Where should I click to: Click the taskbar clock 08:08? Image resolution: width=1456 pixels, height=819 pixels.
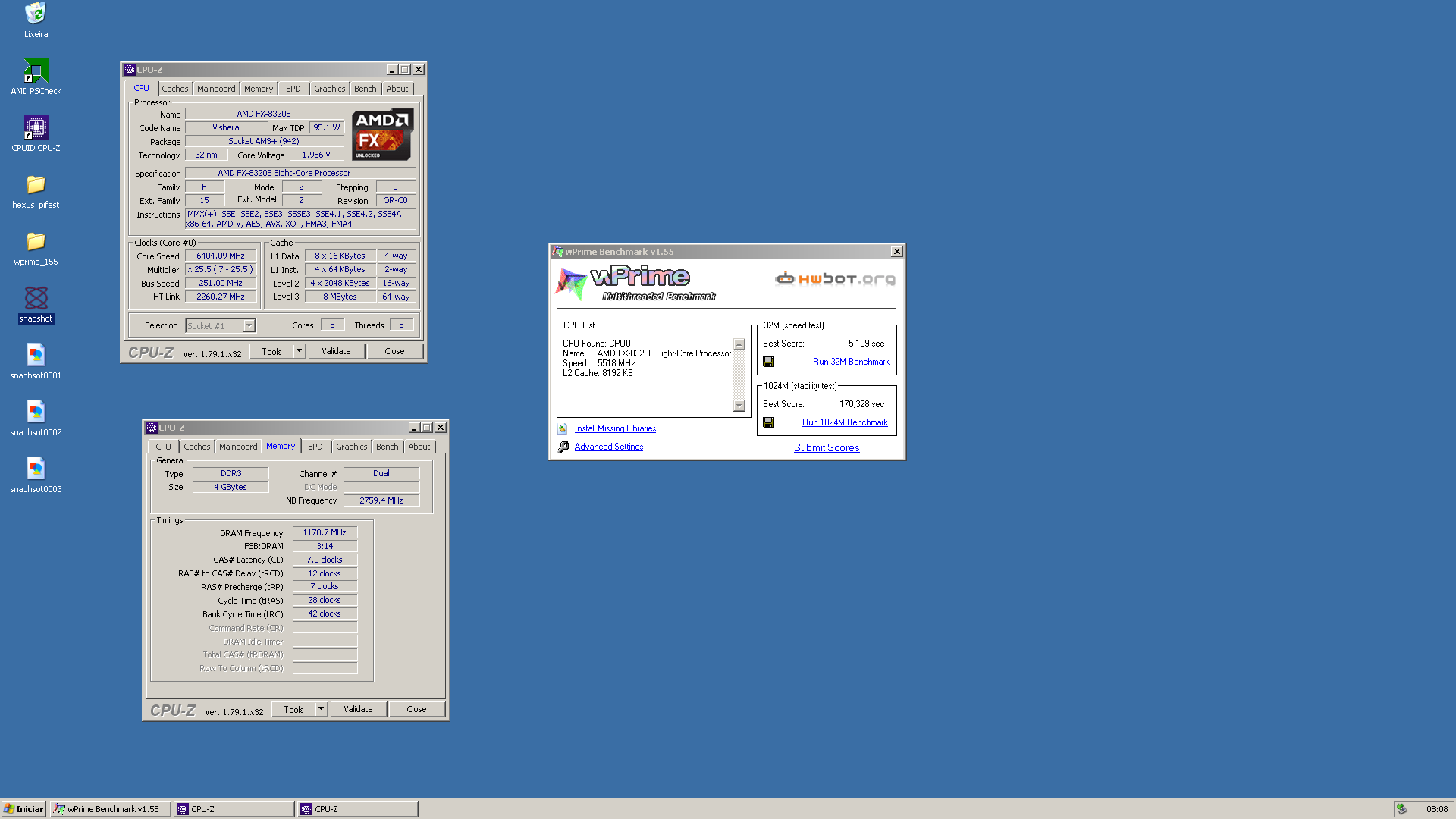[1436, 809]
